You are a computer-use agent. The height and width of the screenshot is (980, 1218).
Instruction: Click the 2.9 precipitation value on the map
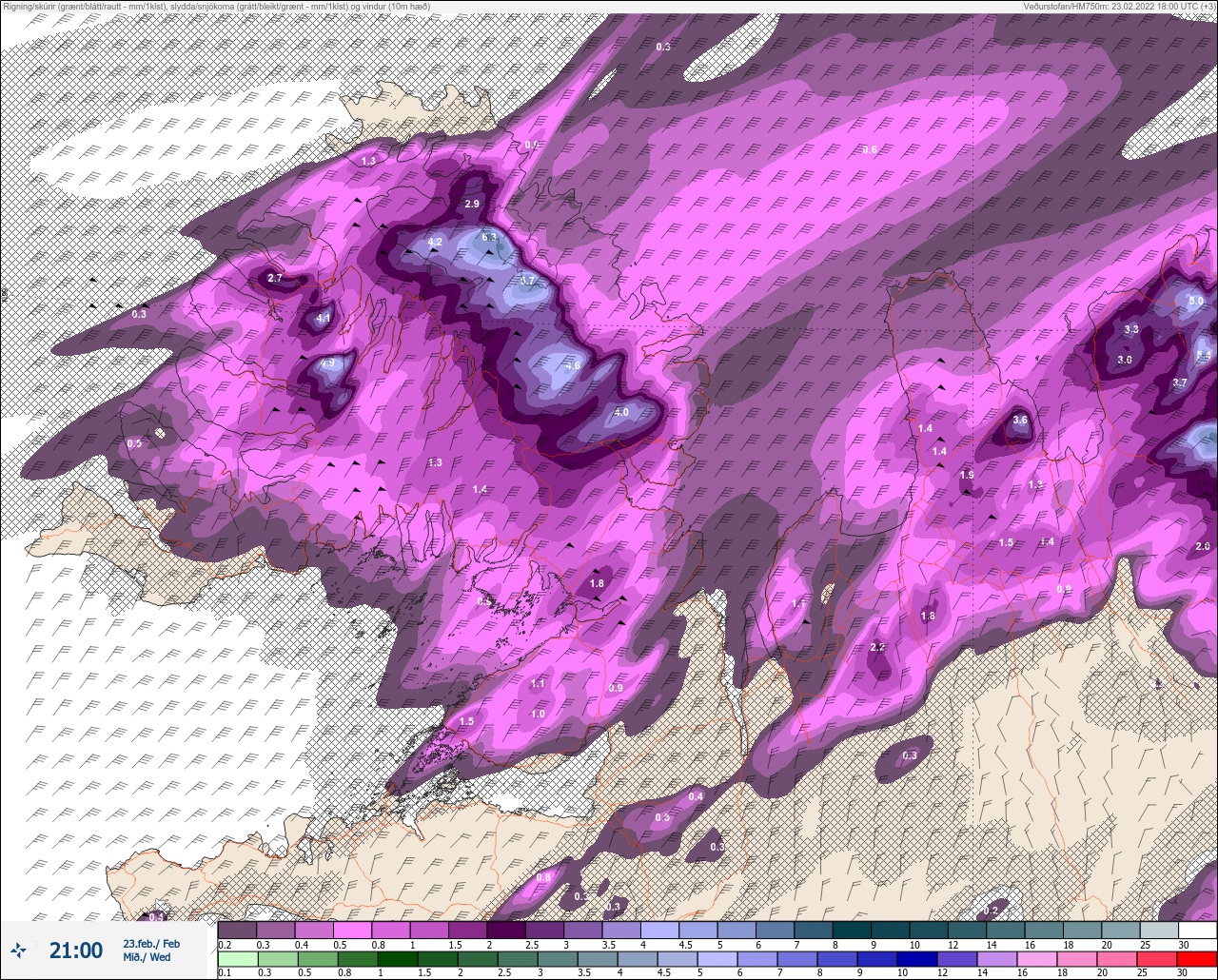pos(473,205)
